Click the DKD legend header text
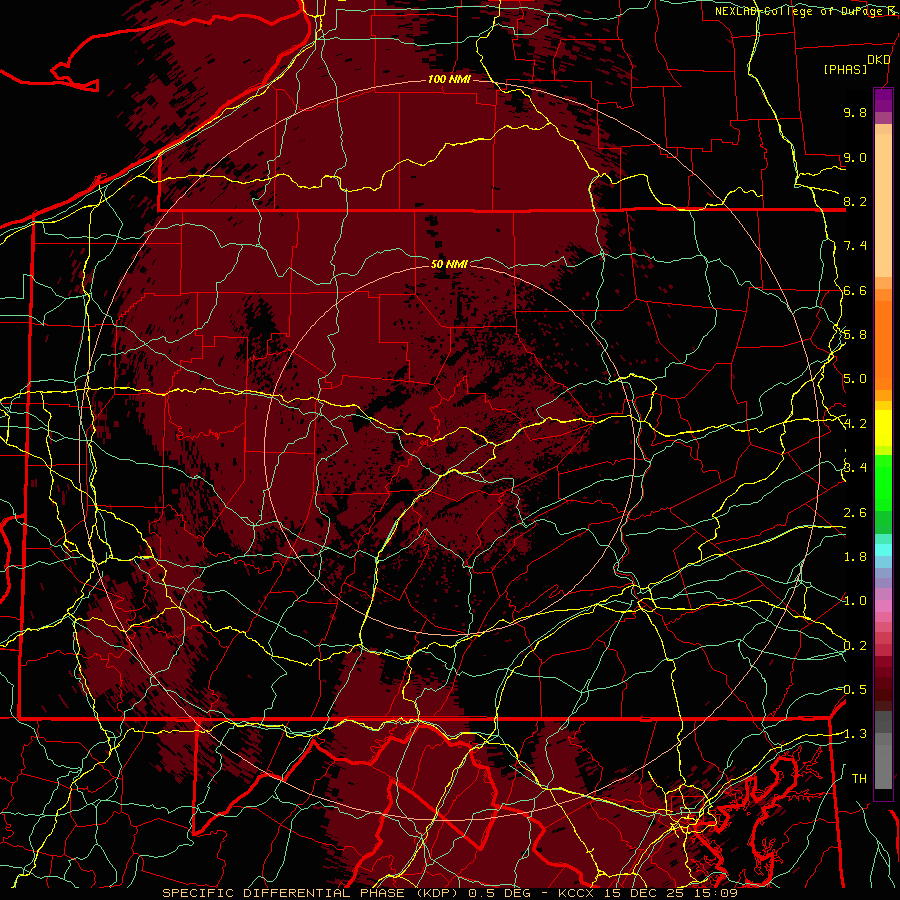The image size is (900, 900). [878, 60]
